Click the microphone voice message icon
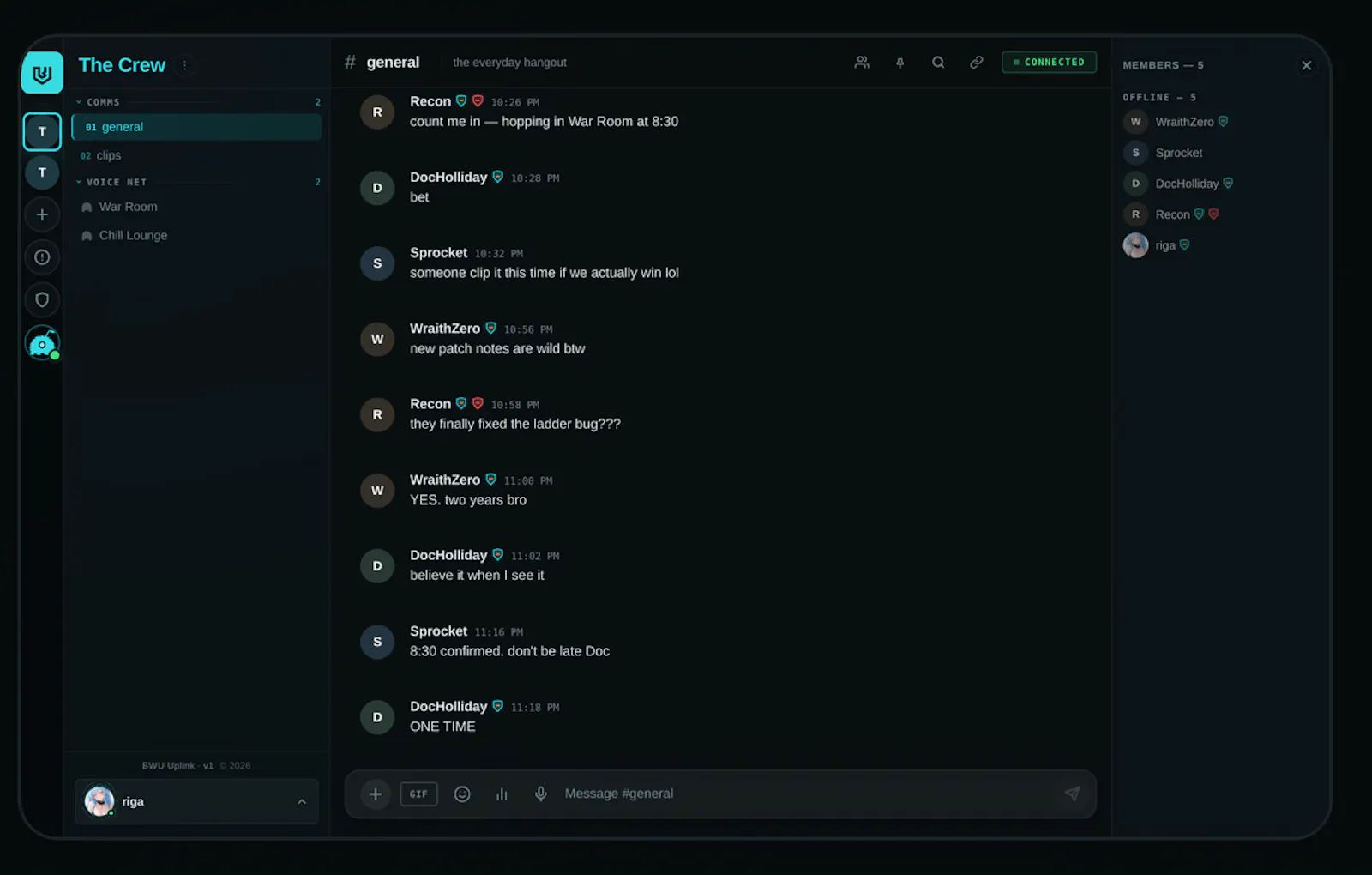1372x875 pixels. click(x=540, y=794)
